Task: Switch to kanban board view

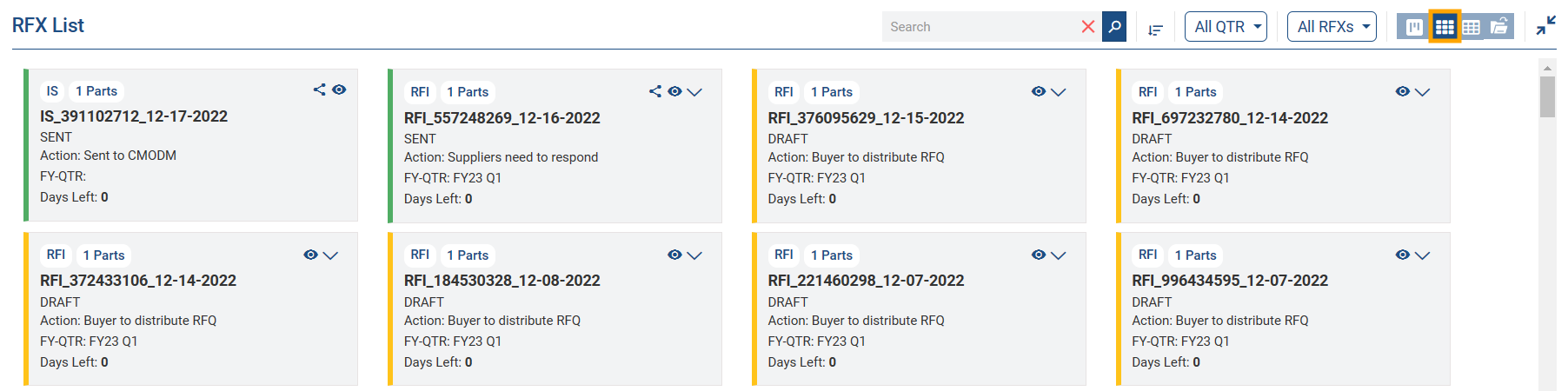Action: point(1415,27)
